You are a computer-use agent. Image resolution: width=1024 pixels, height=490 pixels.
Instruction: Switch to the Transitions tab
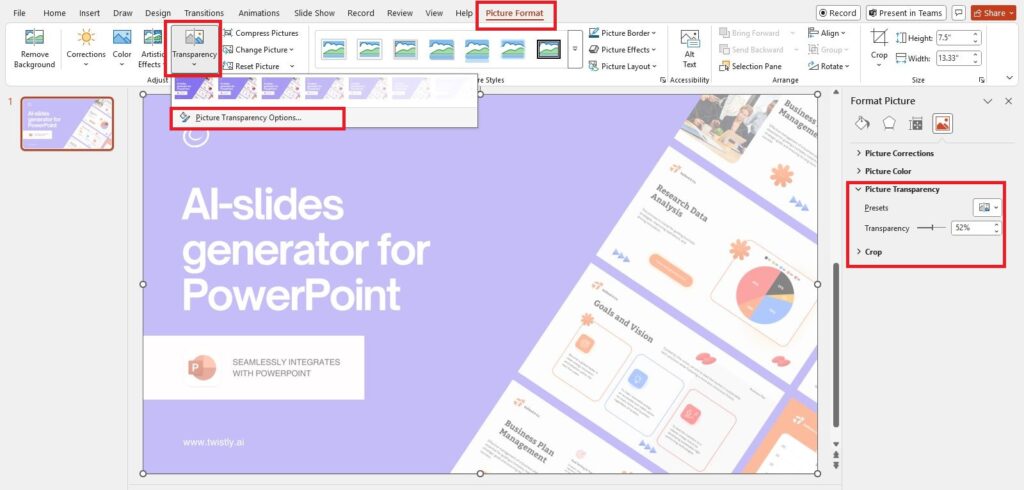point(204,13)
